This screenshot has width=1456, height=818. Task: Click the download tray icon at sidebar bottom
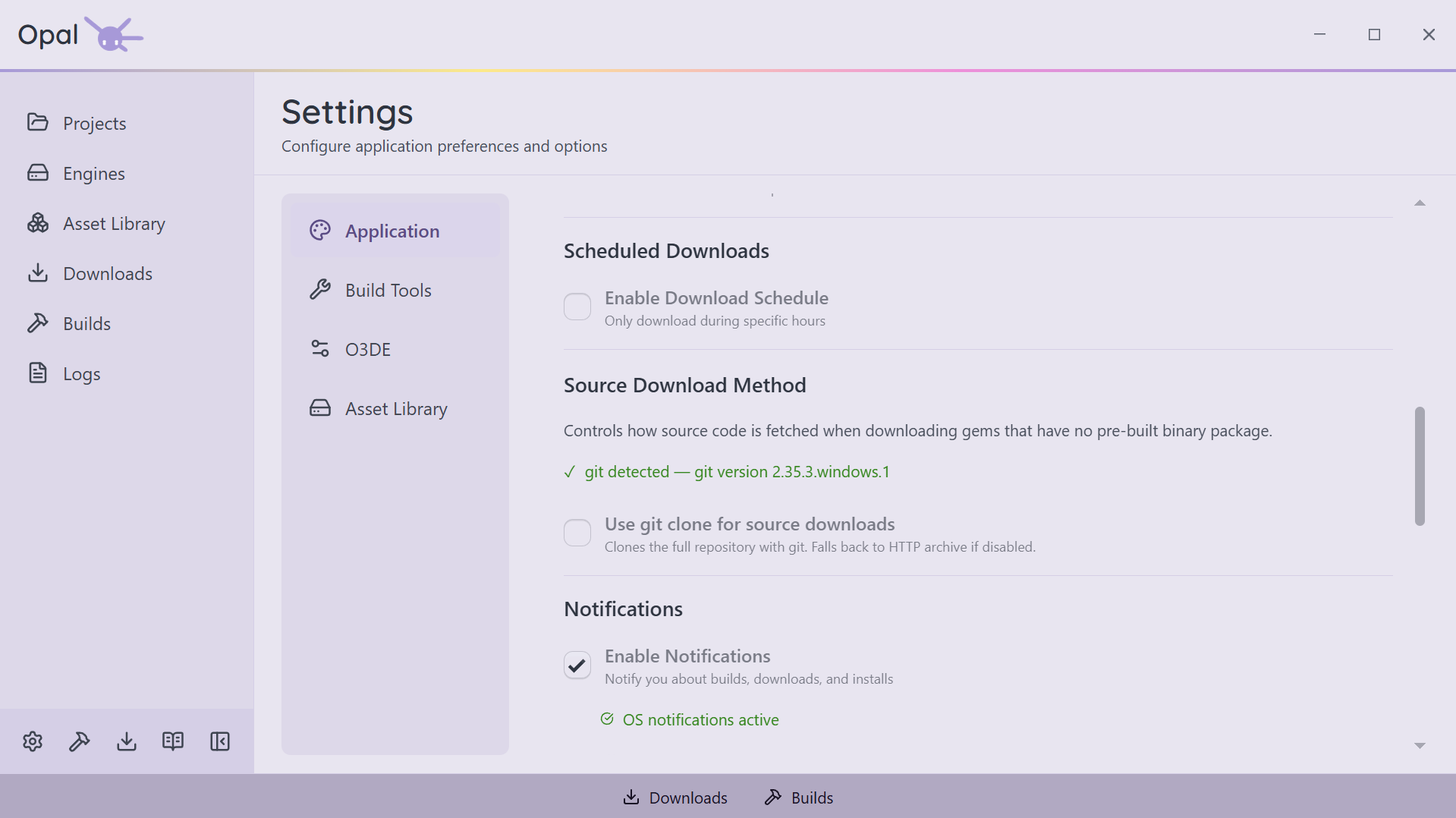[x=127, y=741]
